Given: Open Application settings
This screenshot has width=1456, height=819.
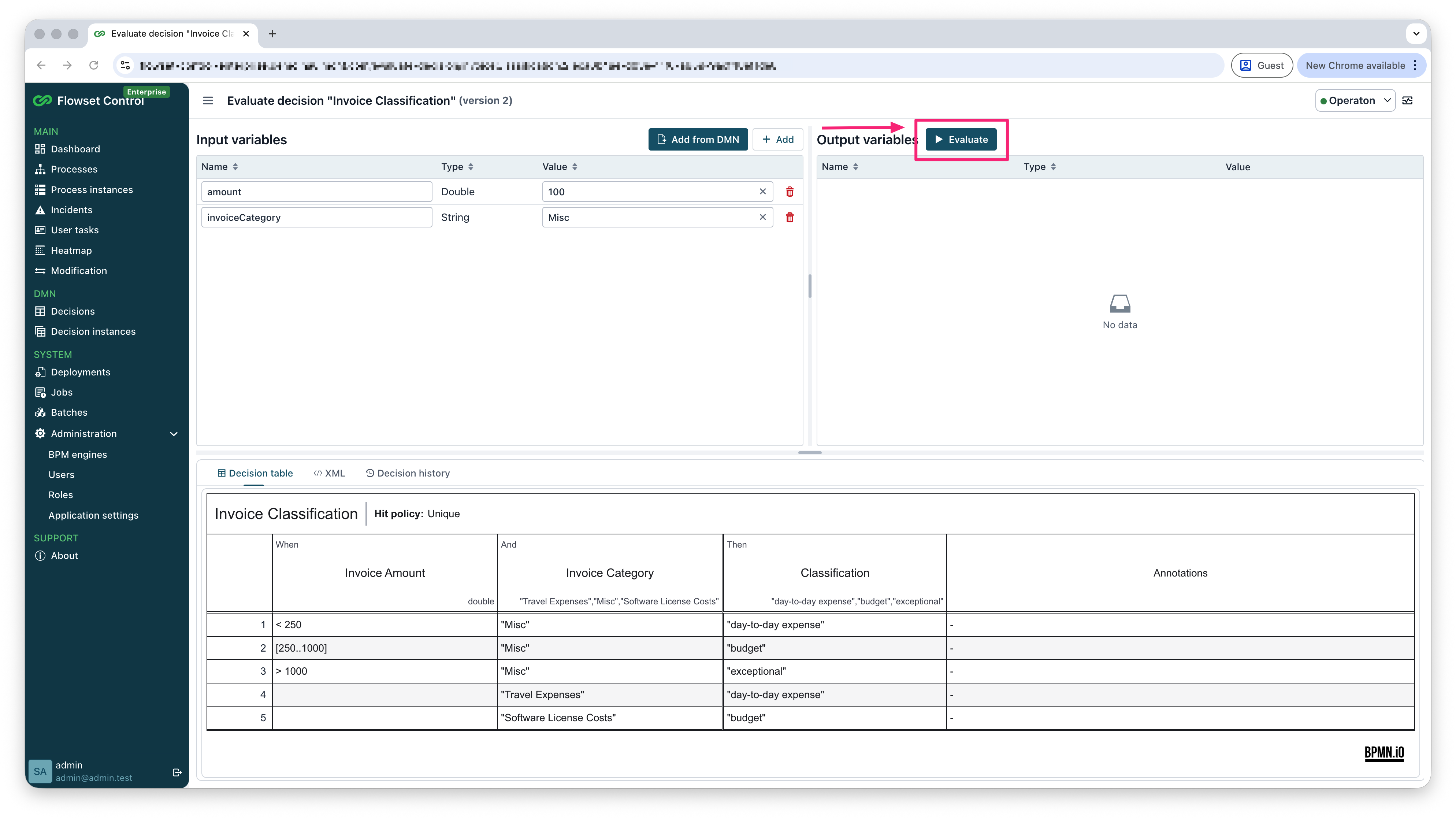Looking at the screenshot, I should click(x=93, y=515).
